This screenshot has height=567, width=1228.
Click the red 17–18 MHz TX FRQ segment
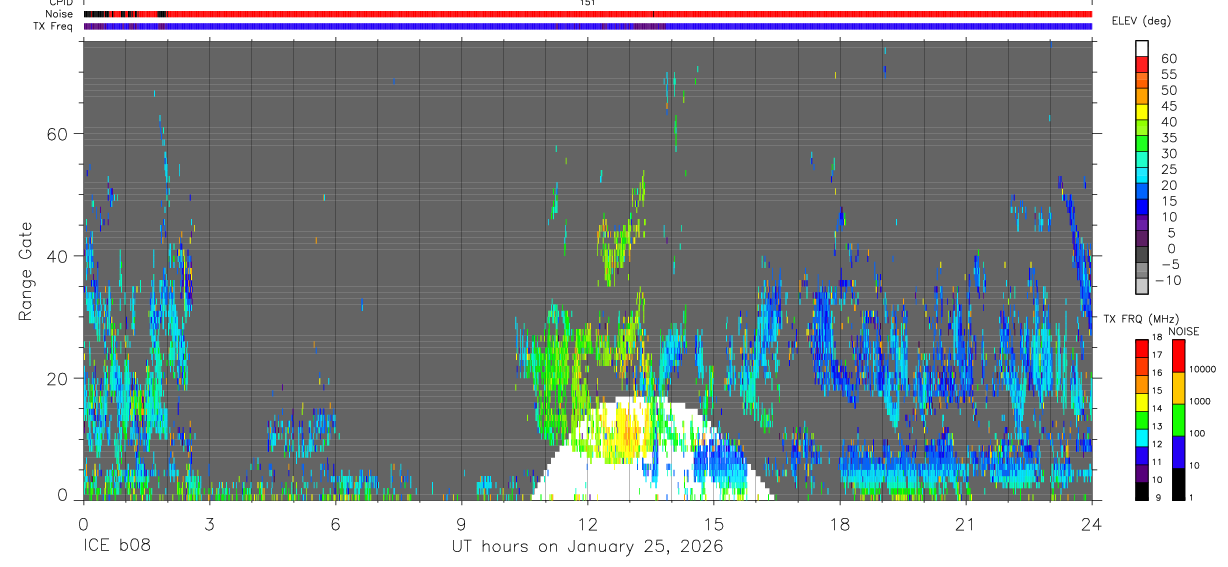pos(1142,348)
